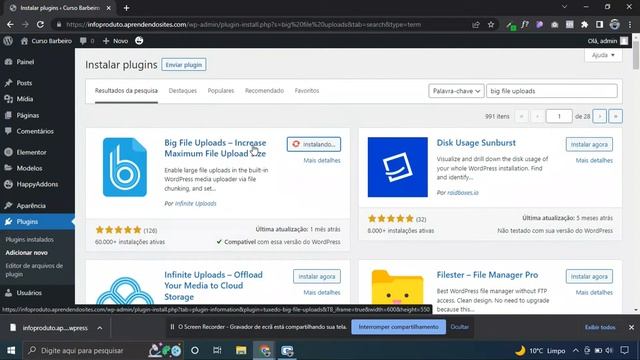Screen dimensions: 640x360
Task: Click the current page number field
Action: click(x=559, y=116)
